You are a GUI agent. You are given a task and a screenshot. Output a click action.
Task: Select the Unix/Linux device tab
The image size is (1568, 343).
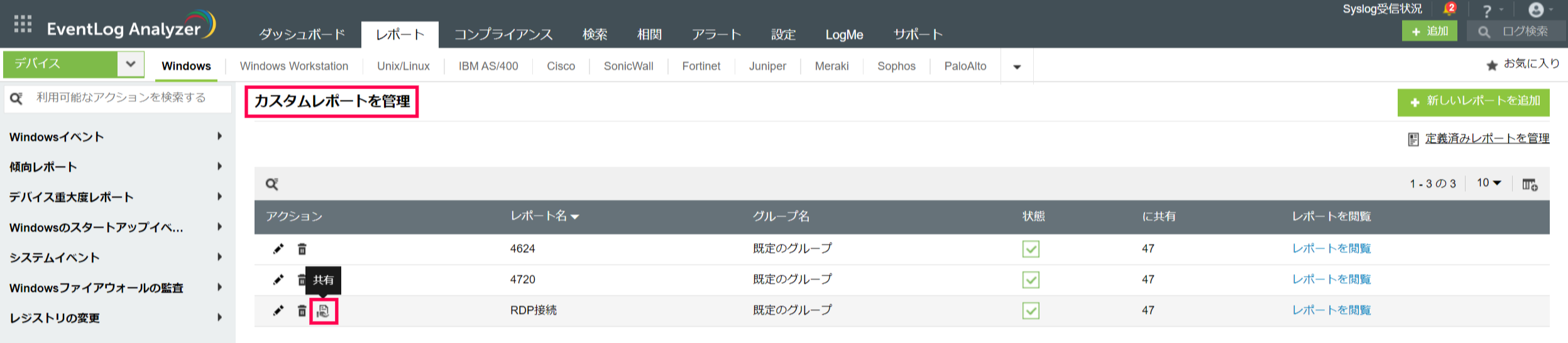click(x=403, y=66)
